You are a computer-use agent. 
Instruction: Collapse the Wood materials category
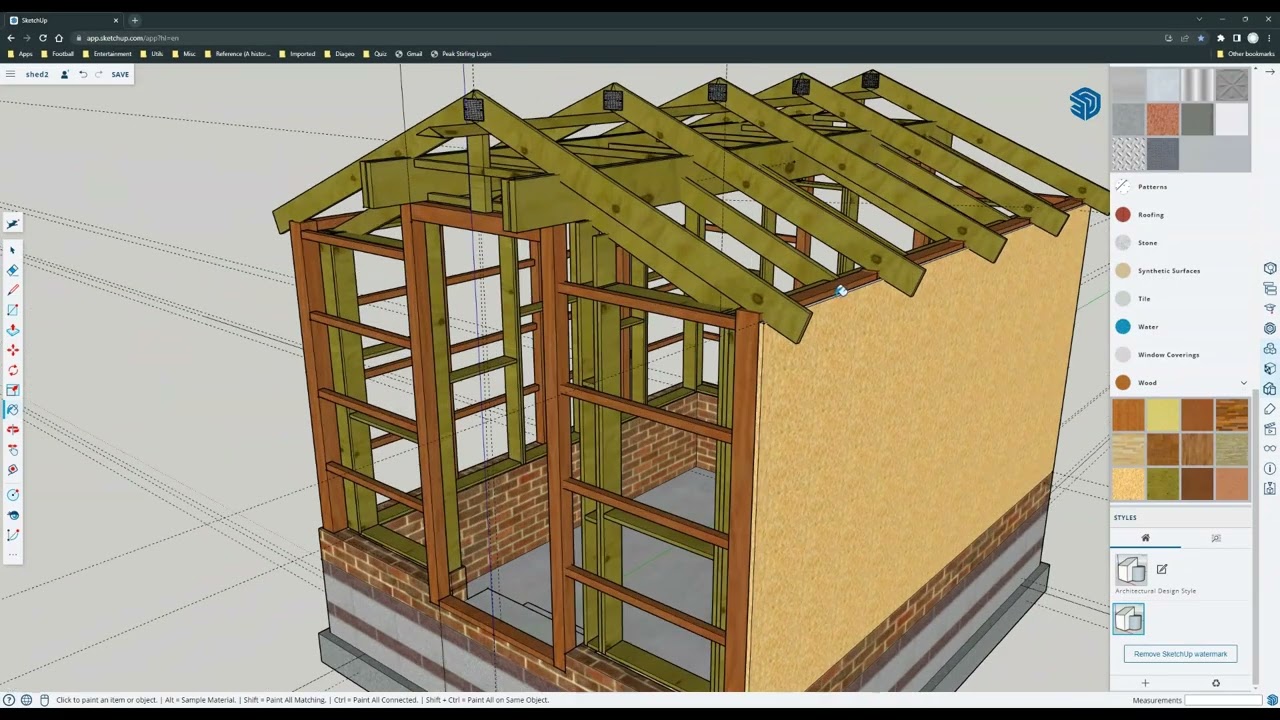(x=1244, y=383)
